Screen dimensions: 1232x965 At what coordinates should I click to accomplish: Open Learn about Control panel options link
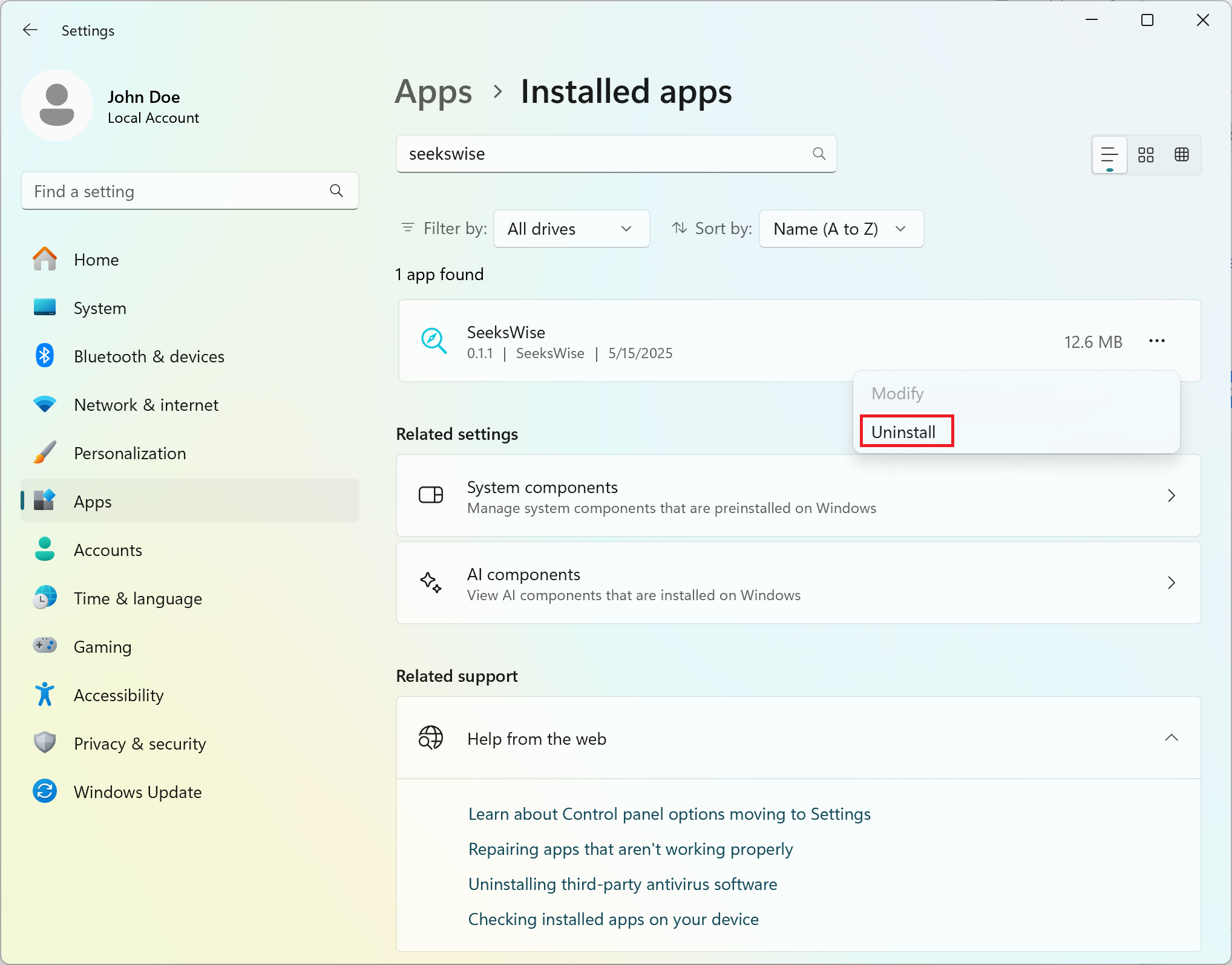(x=669, y=814)
